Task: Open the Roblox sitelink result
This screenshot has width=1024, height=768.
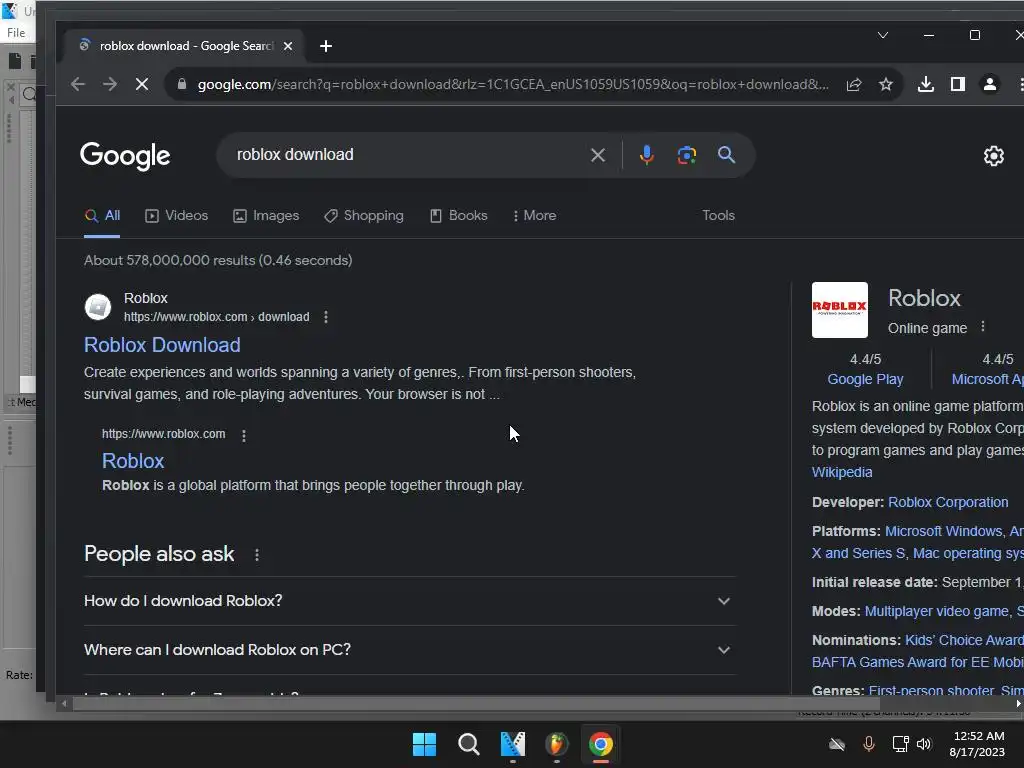Action: 133,461
